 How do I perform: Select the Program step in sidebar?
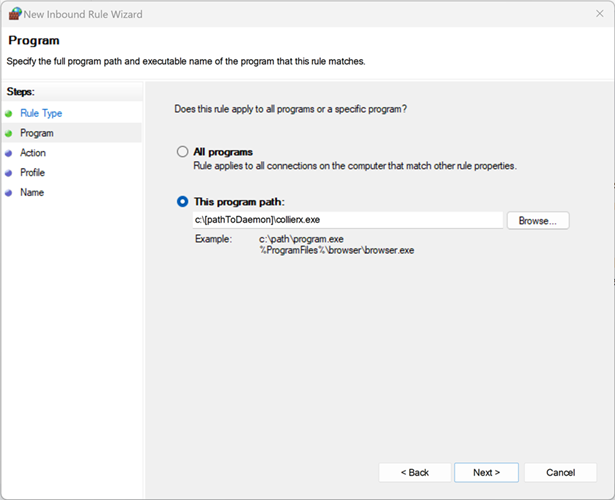pyautogui.click(x=37, y=133)
